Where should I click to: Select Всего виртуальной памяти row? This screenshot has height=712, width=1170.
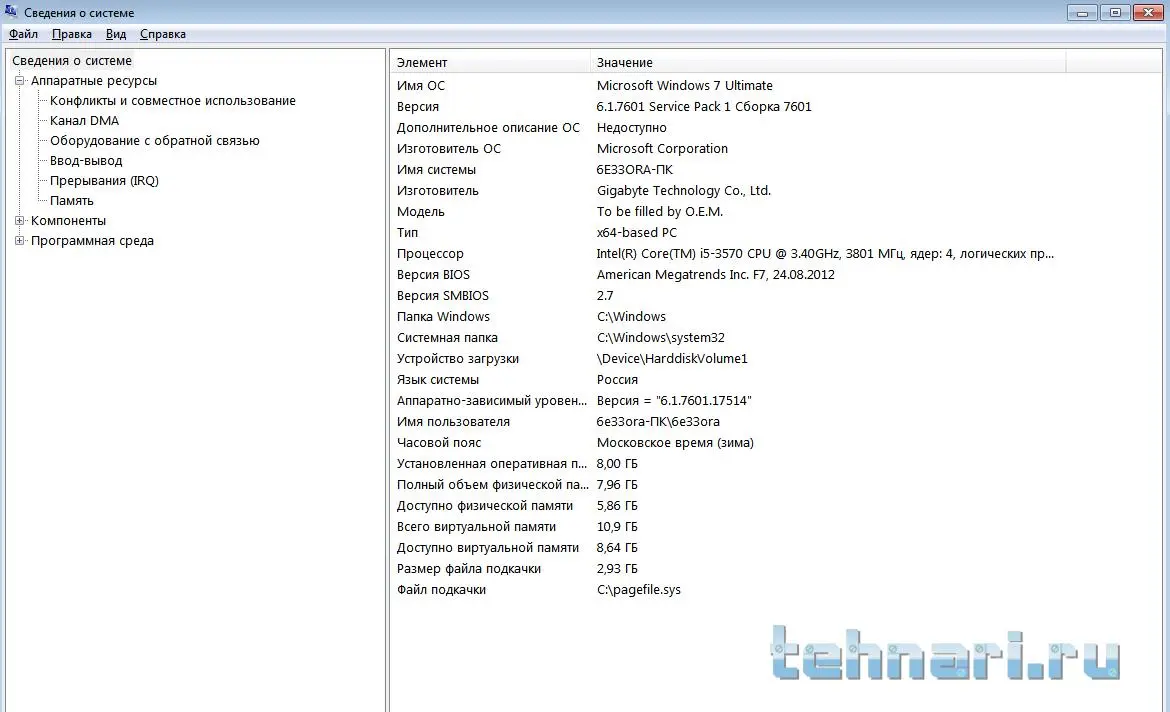coord(476,526)
